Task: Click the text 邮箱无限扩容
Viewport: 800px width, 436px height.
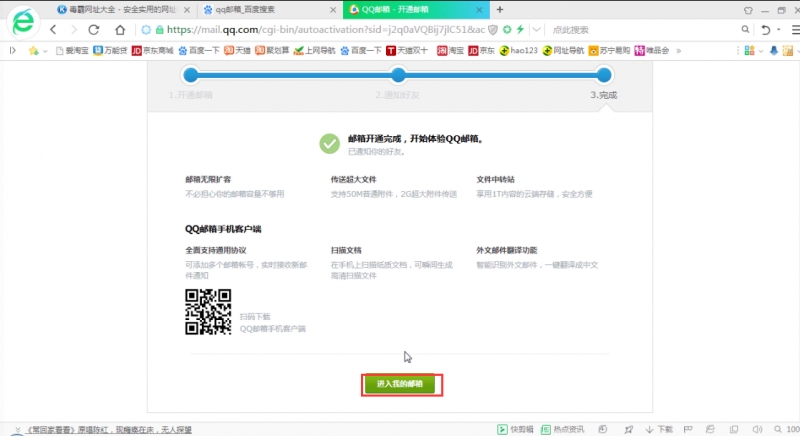Action: tap(208, 179)
